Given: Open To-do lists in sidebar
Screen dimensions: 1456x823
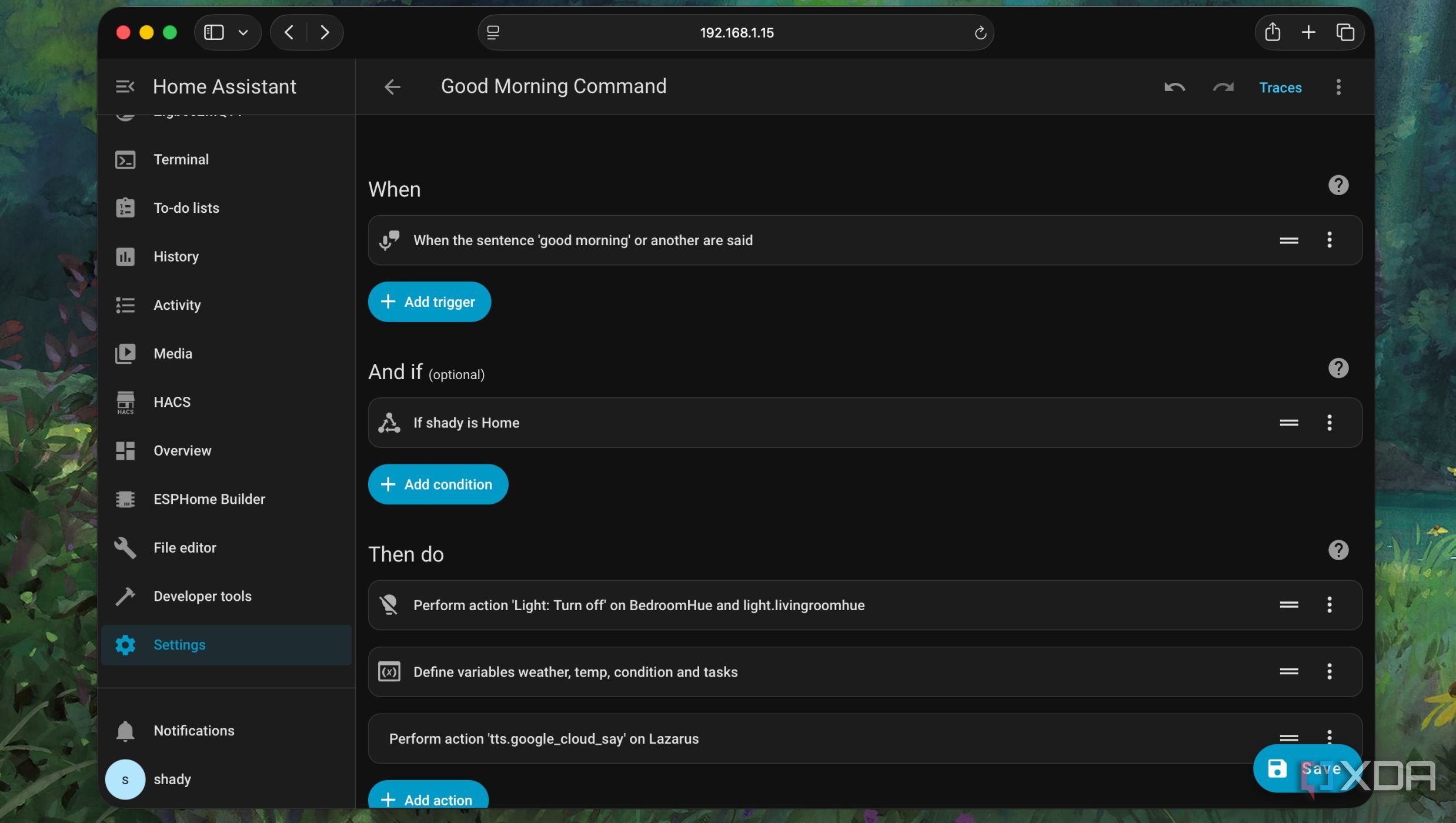Looking at the screenshot, I should tap(226, 208).
